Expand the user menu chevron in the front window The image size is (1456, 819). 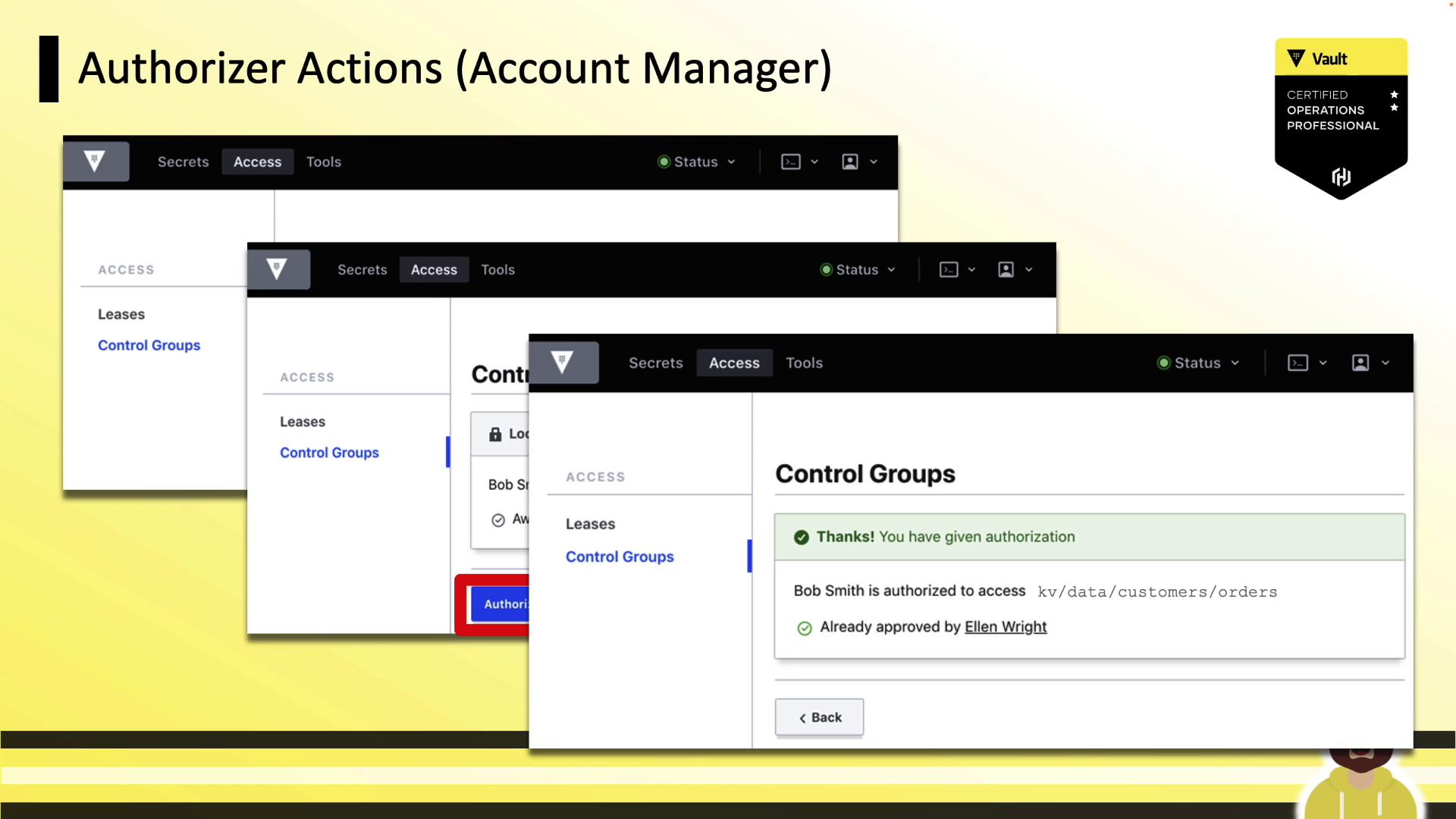click(x=1385, y=363)
